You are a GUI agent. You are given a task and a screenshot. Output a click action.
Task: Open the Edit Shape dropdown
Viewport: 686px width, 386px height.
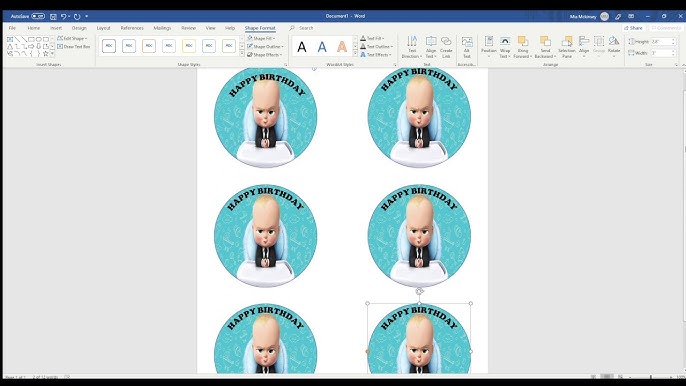[72, 39]
